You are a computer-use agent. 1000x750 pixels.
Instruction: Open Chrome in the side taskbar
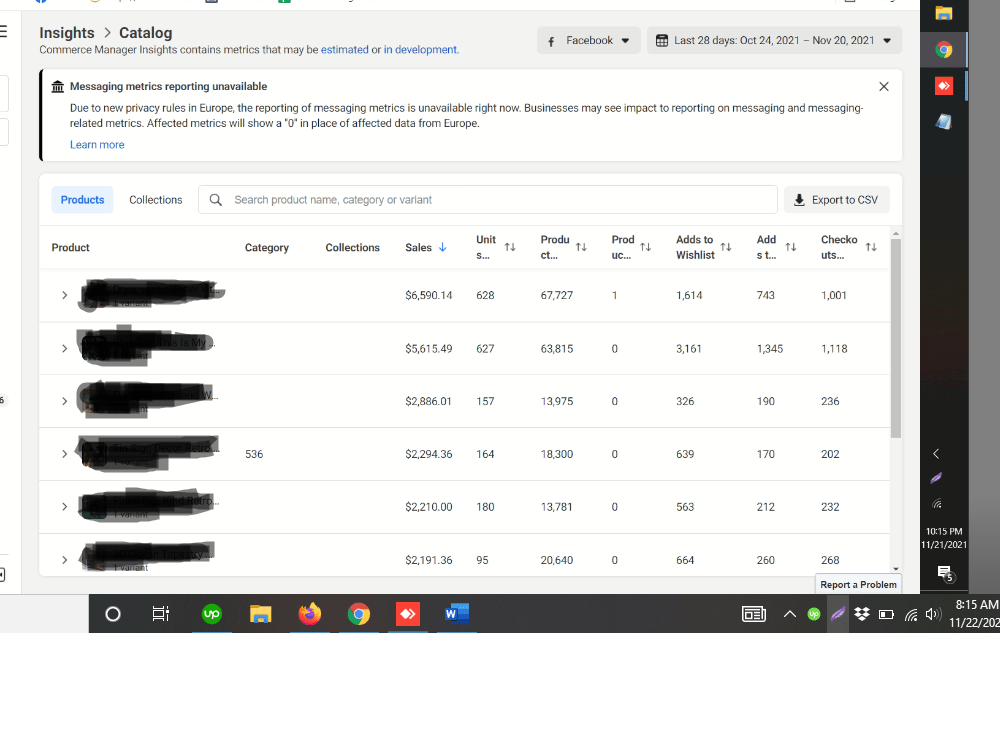[x=944, y=50]
